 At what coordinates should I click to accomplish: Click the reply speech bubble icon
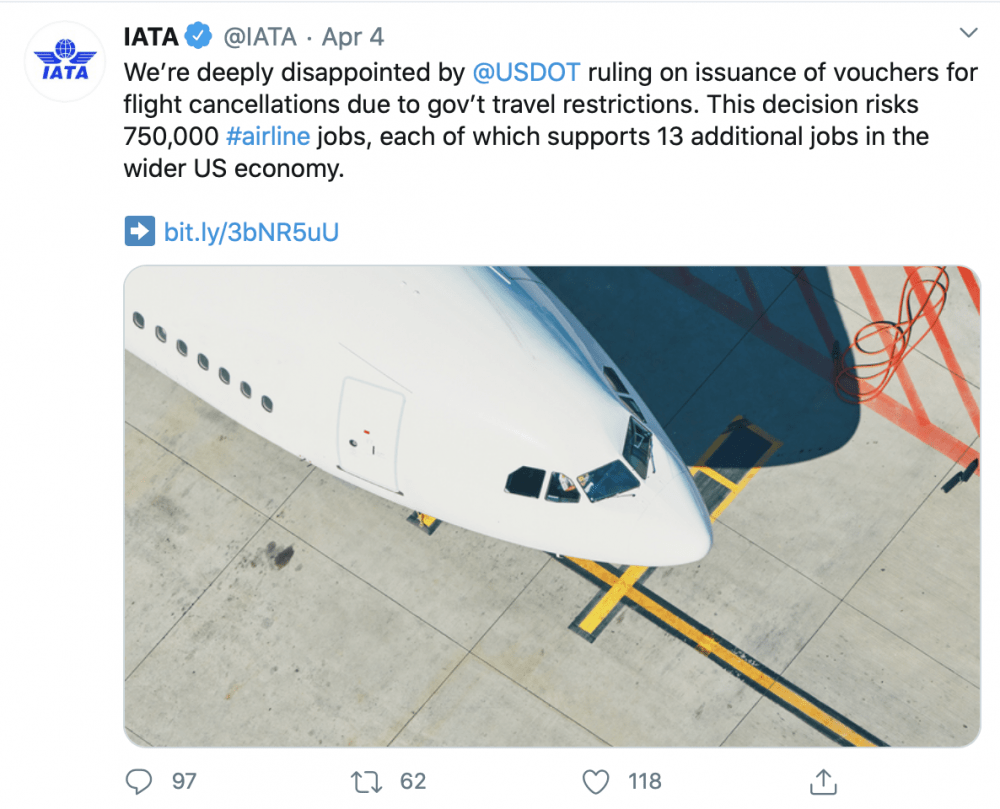point(138,781)
